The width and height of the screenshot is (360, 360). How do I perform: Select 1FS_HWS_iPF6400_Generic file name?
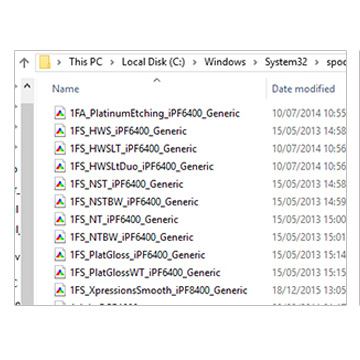pos(128,131)
